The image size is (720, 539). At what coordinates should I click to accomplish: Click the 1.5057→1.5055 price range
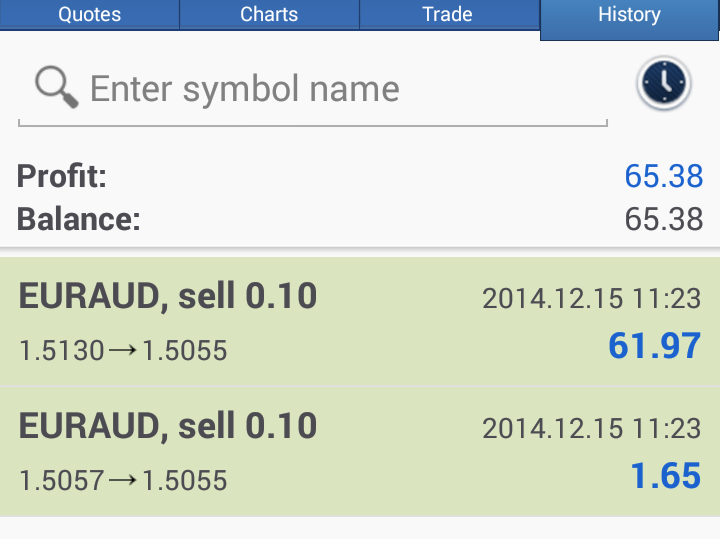tap(123, 480)
